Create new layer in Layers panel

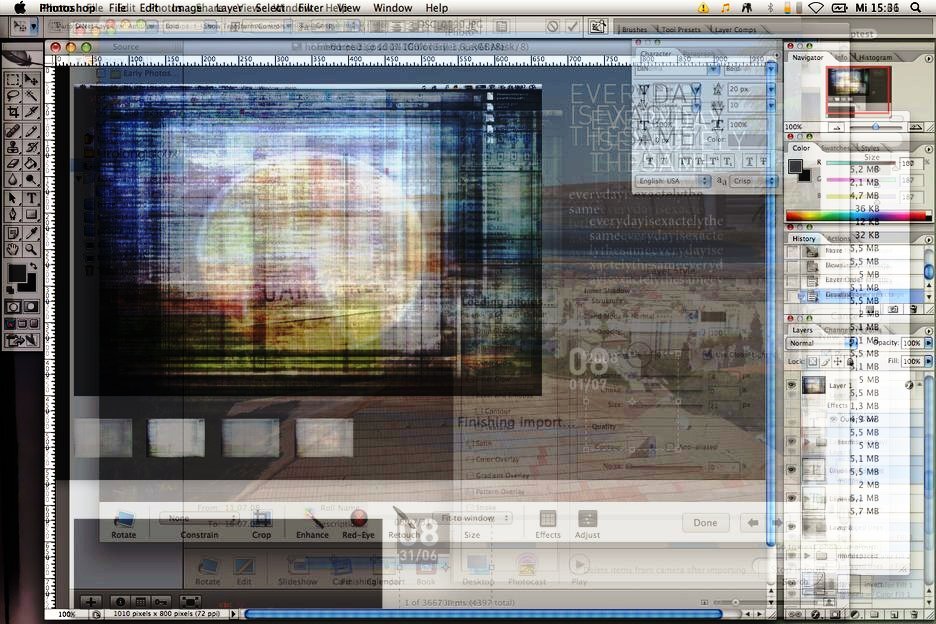pyautogui.click(x=894, y=614)
